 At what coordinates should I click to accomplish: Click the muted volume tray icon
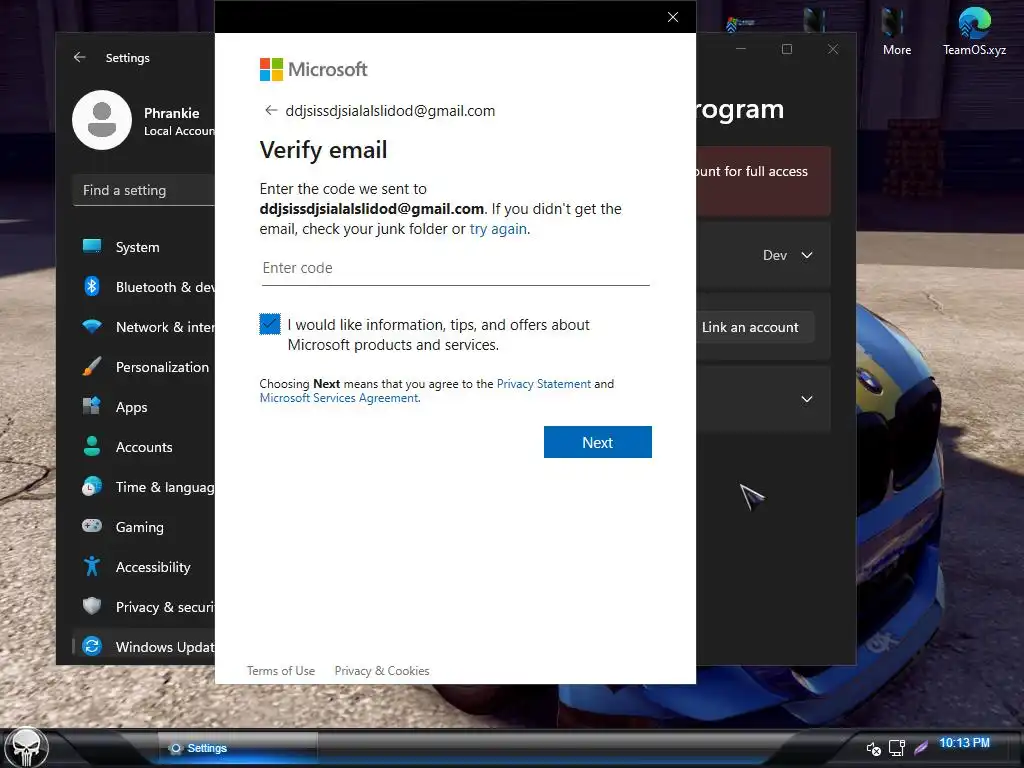pos(873,748)
